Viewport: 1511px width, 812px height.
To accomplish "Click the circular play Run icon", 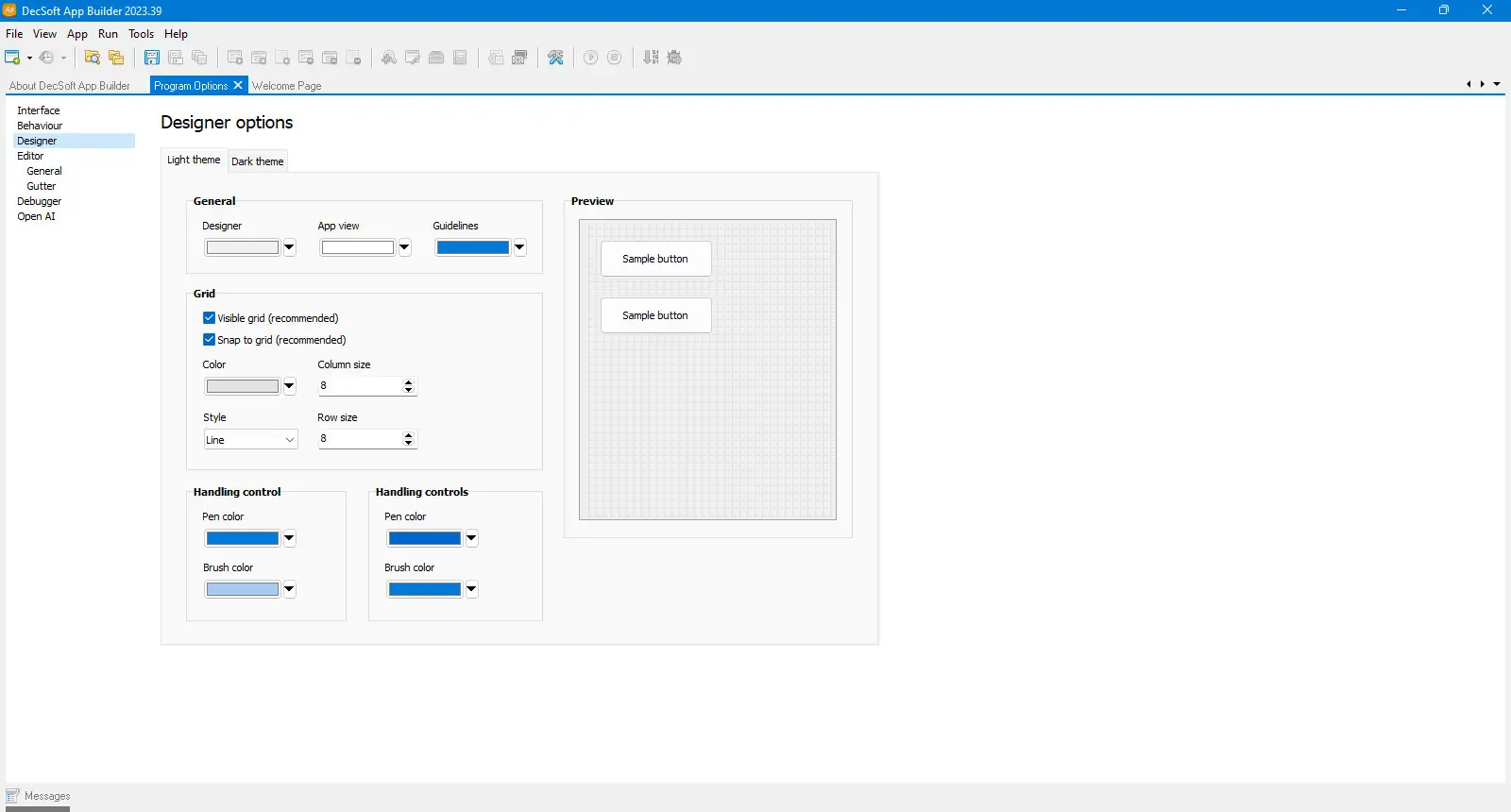I will coord(591,58).
